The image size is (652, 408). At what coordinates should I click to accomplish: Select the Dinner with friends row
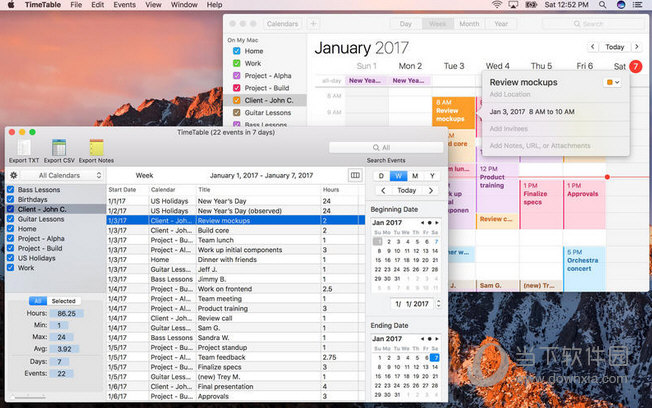pyautogui.click(x=236, y=260)
